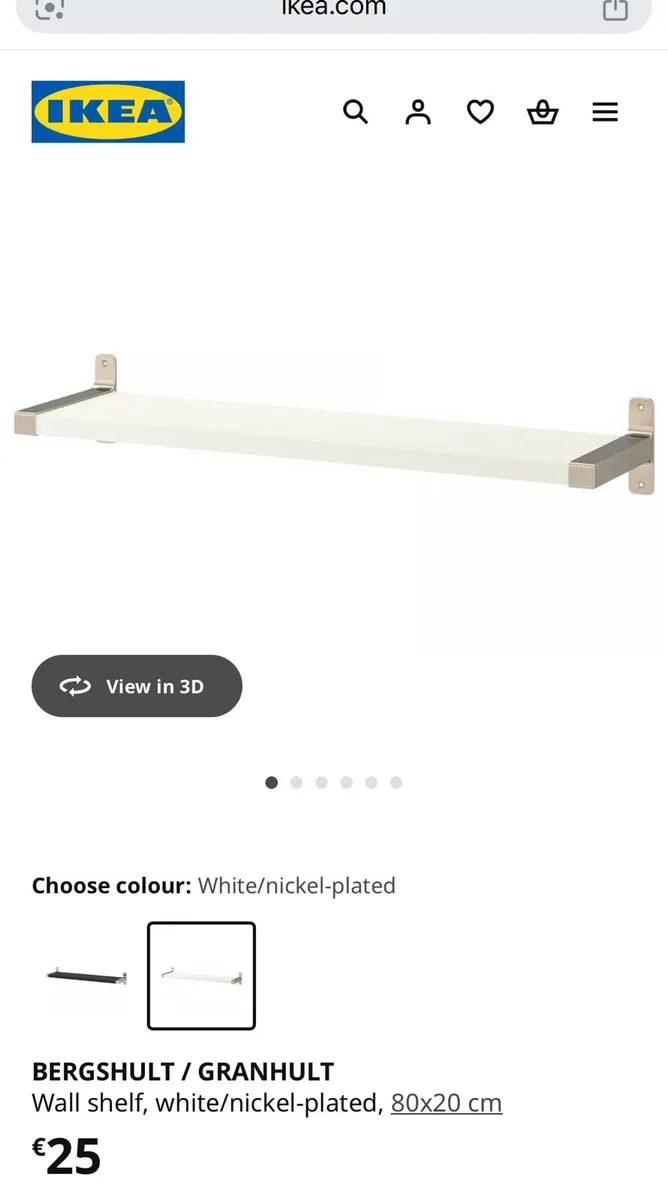Go to the second image dot
The width and height of the screenshot is (668, 1200).
tap(296, 783)
